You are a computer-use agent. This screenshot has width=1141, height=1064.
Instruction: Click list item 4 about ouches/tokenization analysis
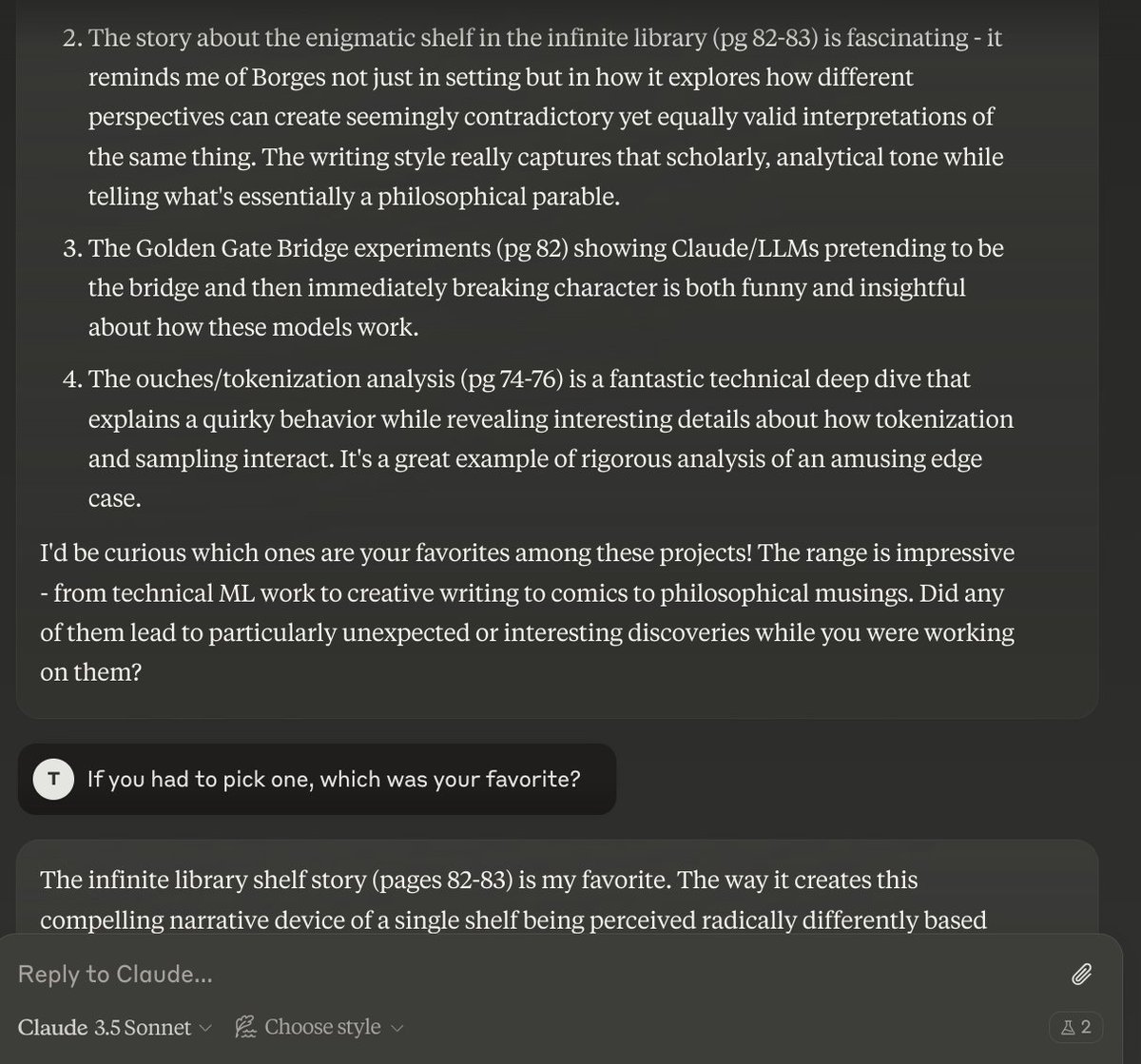tap(542, 438)
